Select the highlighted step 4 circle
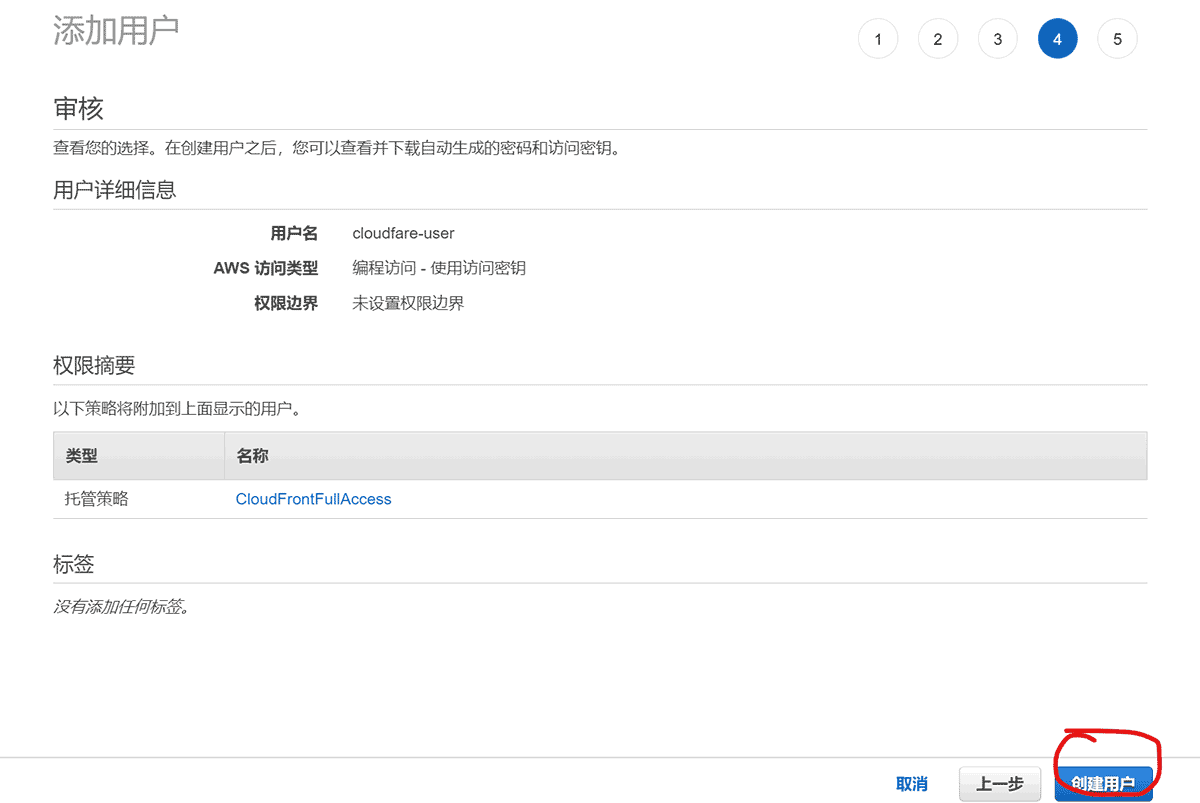The height and width of the screenshot is (803, 1200). 1057,38
